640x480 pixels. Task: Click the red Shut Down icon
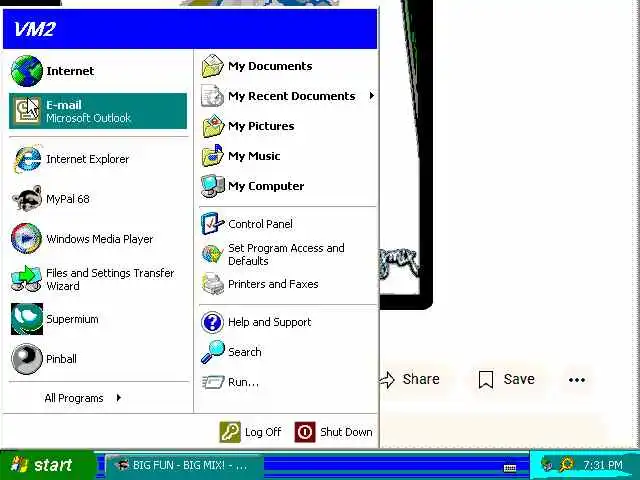tap(305, 432)
